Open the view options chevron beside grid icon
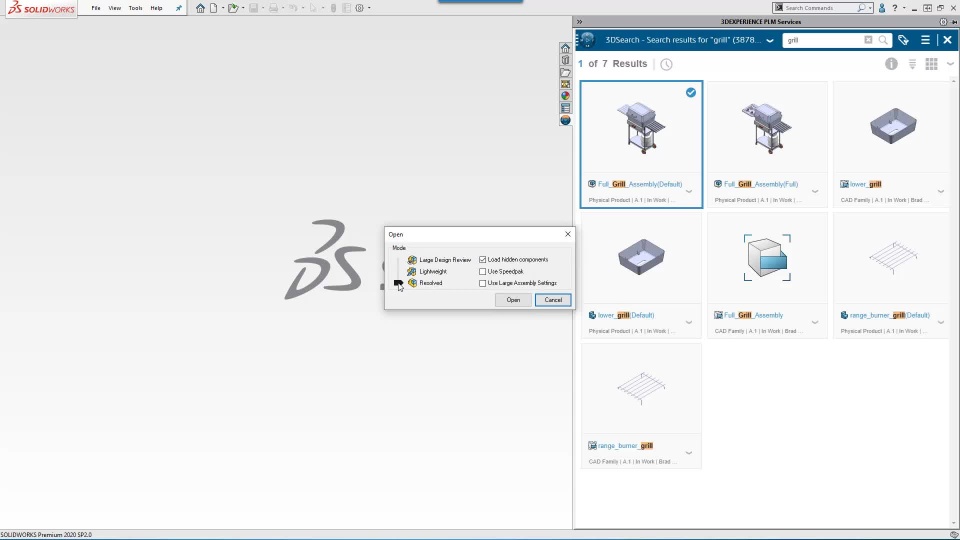960x540 pixels. point(950,64)
